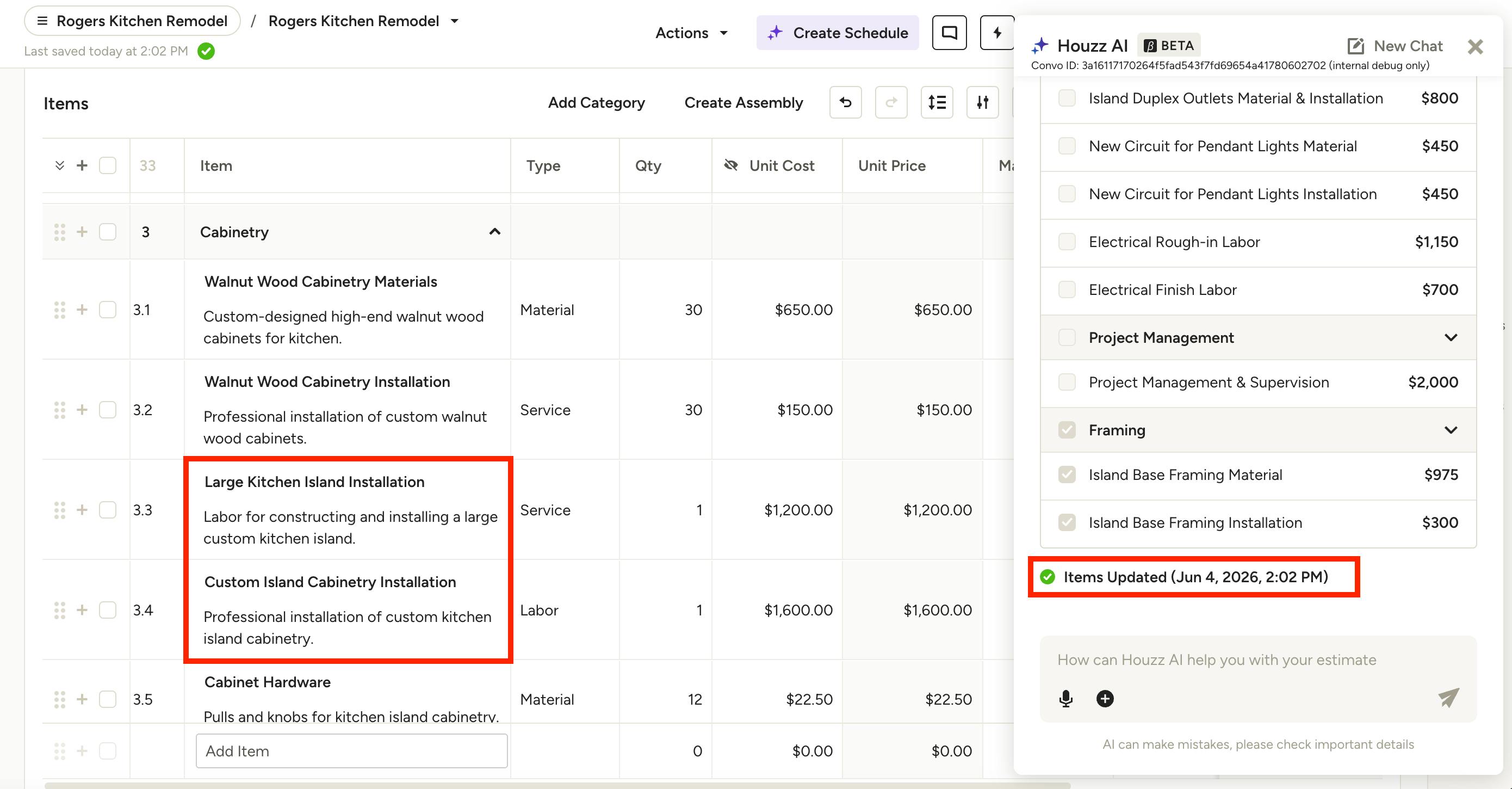This screenshot has width=1512, height=789.
Task: Insert item below row 3.5
Action: tap(82, 699)
